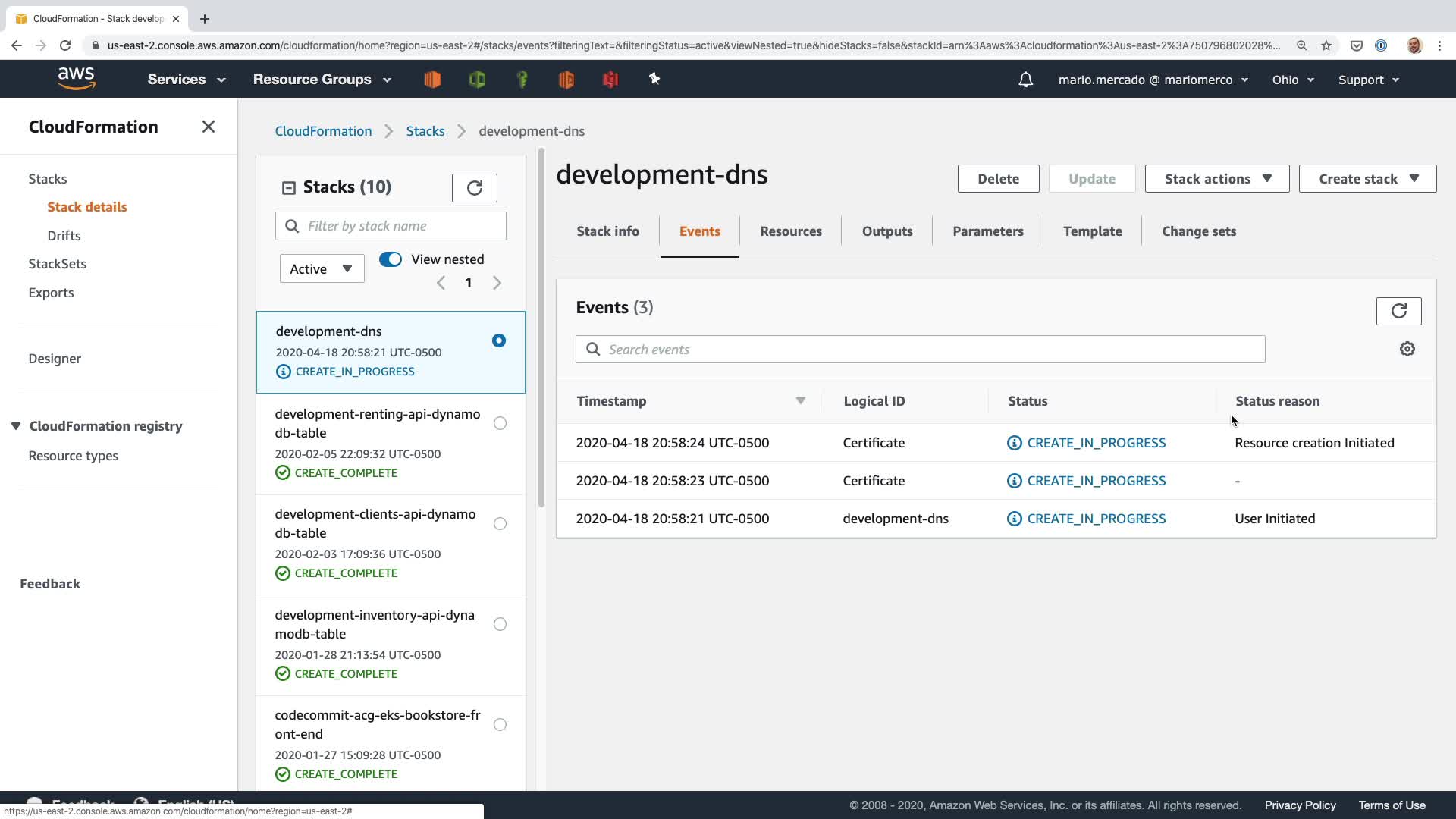This screenshot has height=819, width=1456.
Task: Click the pin shortcut icon in navbar
Action: (654, 79)
